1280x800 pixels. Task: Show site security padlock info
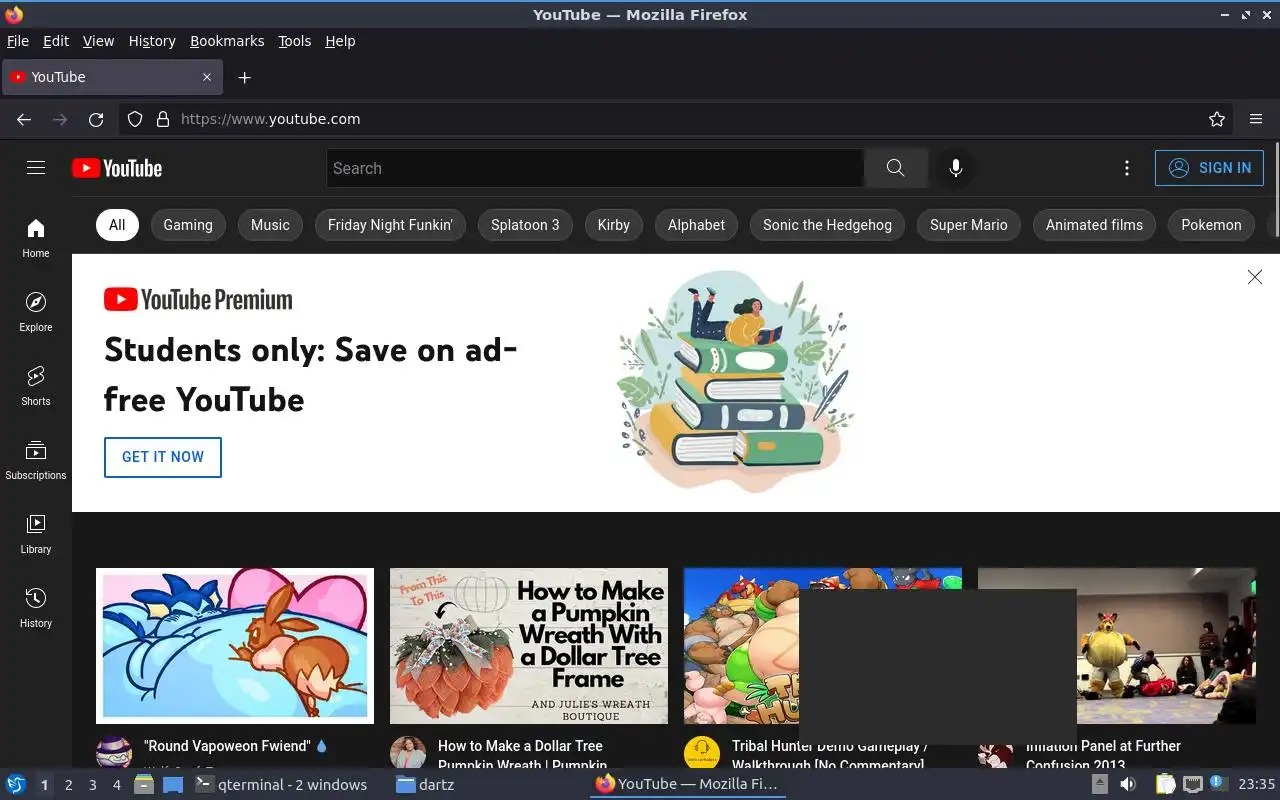163,119
